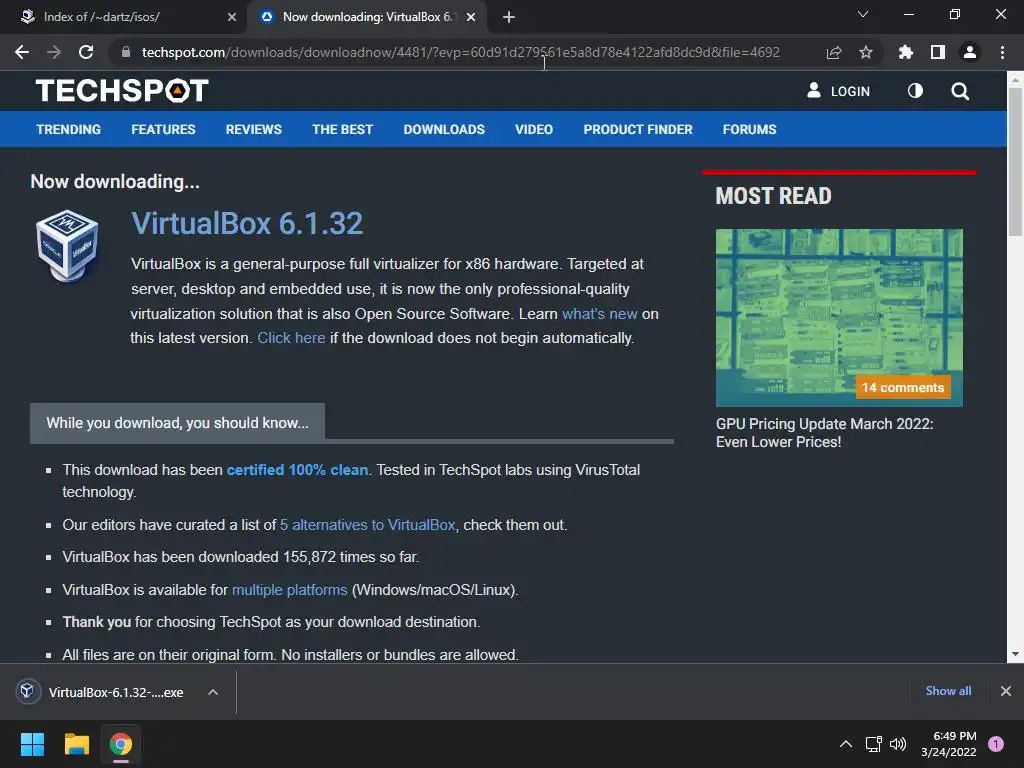Open the certified 100% clean link
1024x768 pixels.
[x=297, y=470]
